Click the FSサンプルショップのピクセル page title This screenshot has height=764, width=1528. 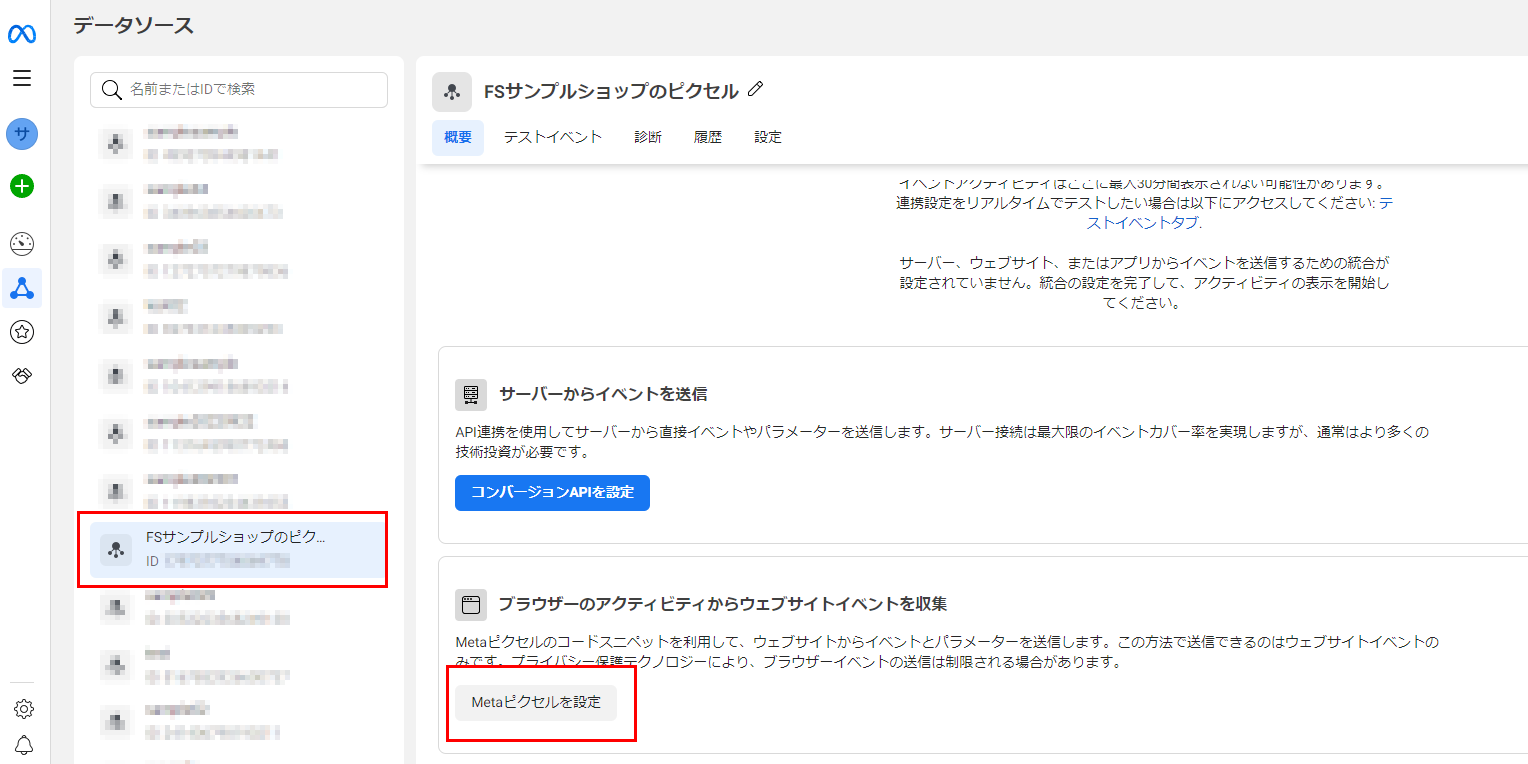pos(611,91)
